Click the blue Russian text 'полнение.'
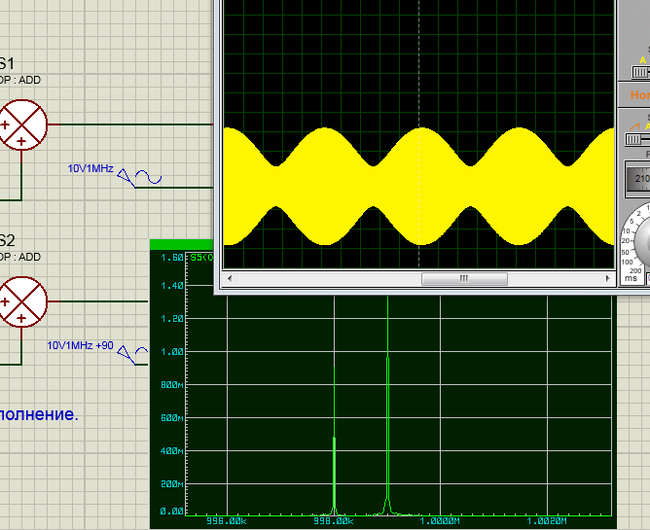 [39, 414]
